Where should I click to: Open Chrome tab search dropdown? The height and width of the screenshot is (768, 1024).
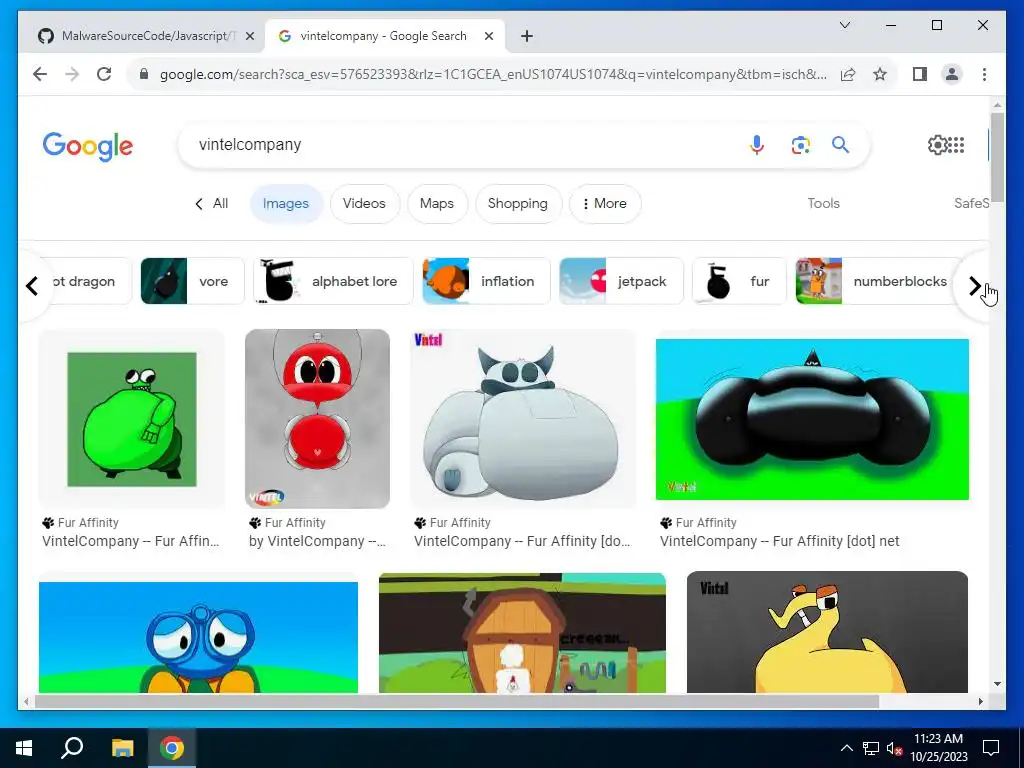[x=844, y=25]
